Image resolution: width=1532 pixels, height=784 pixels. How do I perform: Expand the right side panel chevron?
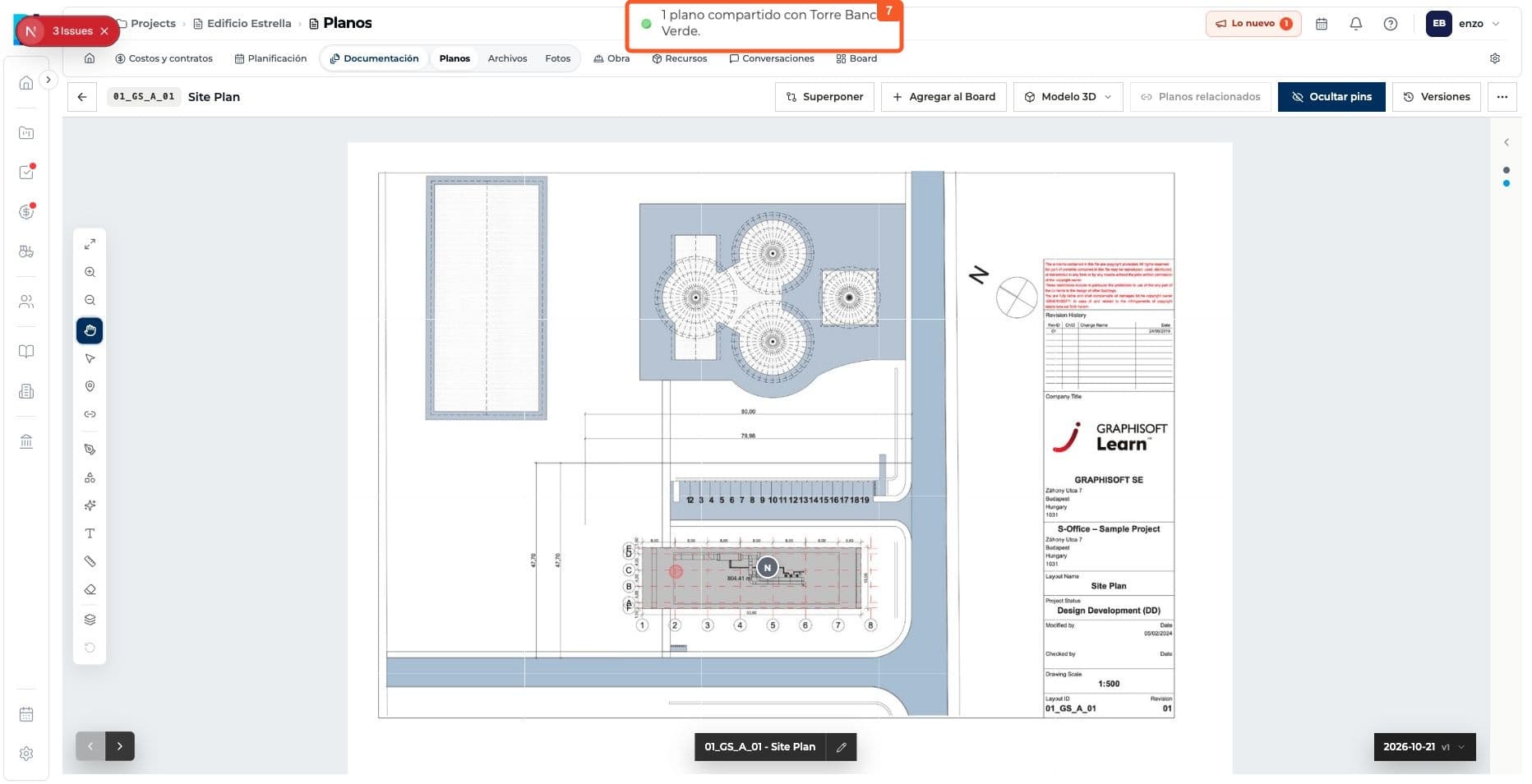pyautogui.click(x=1507, y=142)
